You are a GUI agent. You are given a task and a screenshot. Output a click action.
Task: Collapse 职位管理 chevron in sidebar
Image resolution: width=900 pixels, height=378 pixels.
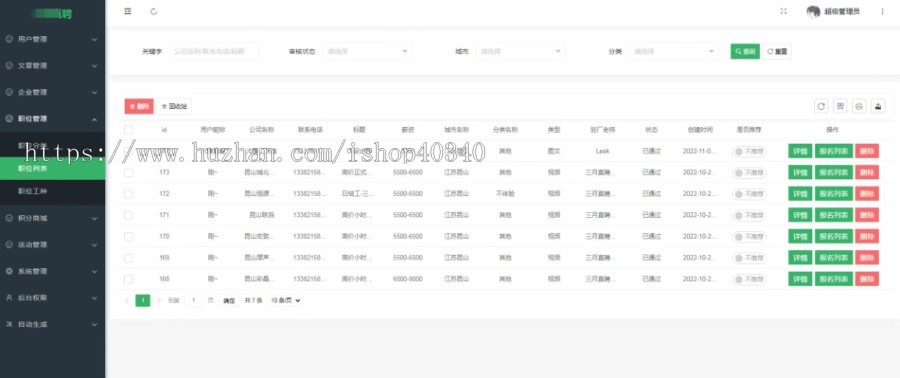[95, 119]
